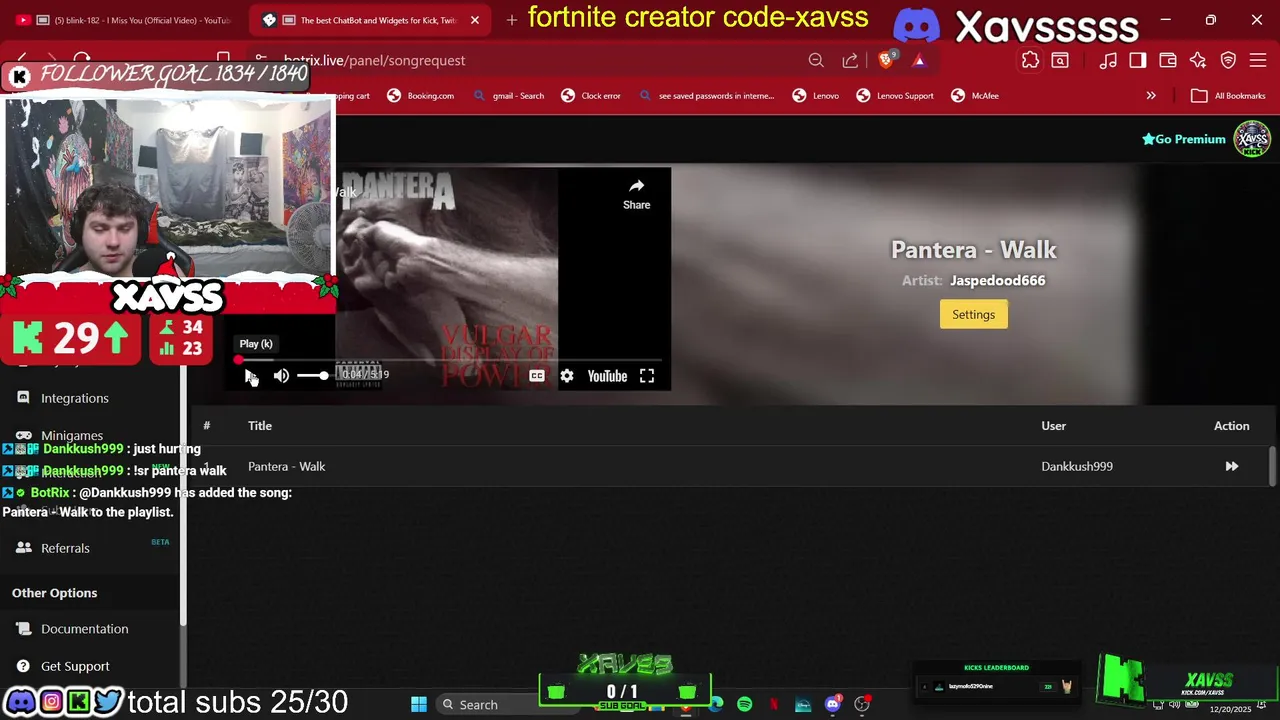
Task: Open Leo AI sparkle icon
Action: pos(1198,61)
